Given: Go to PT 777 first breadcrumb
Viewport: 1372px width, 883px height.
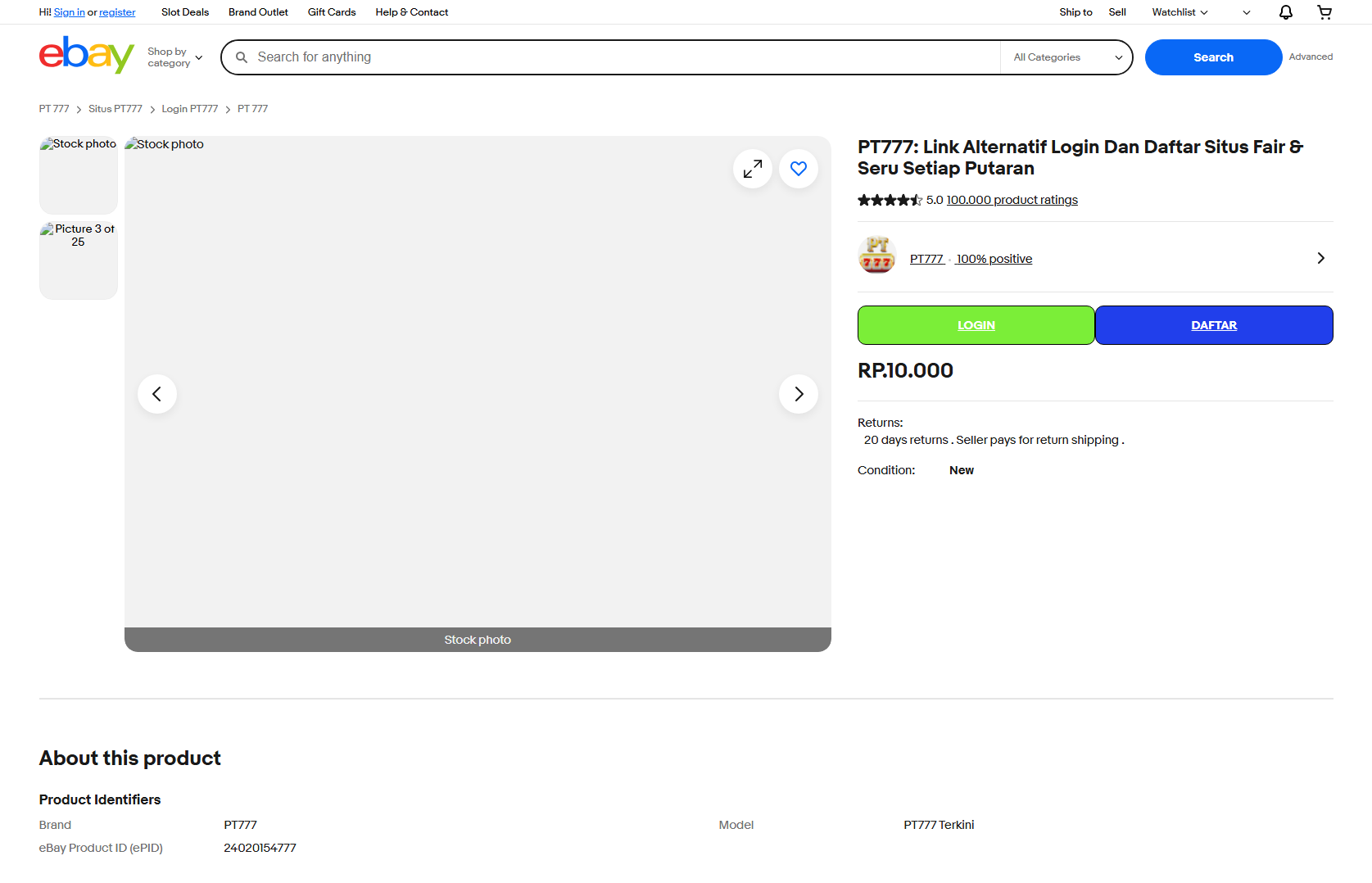Looking at the screenshot, I should point(54,109).
